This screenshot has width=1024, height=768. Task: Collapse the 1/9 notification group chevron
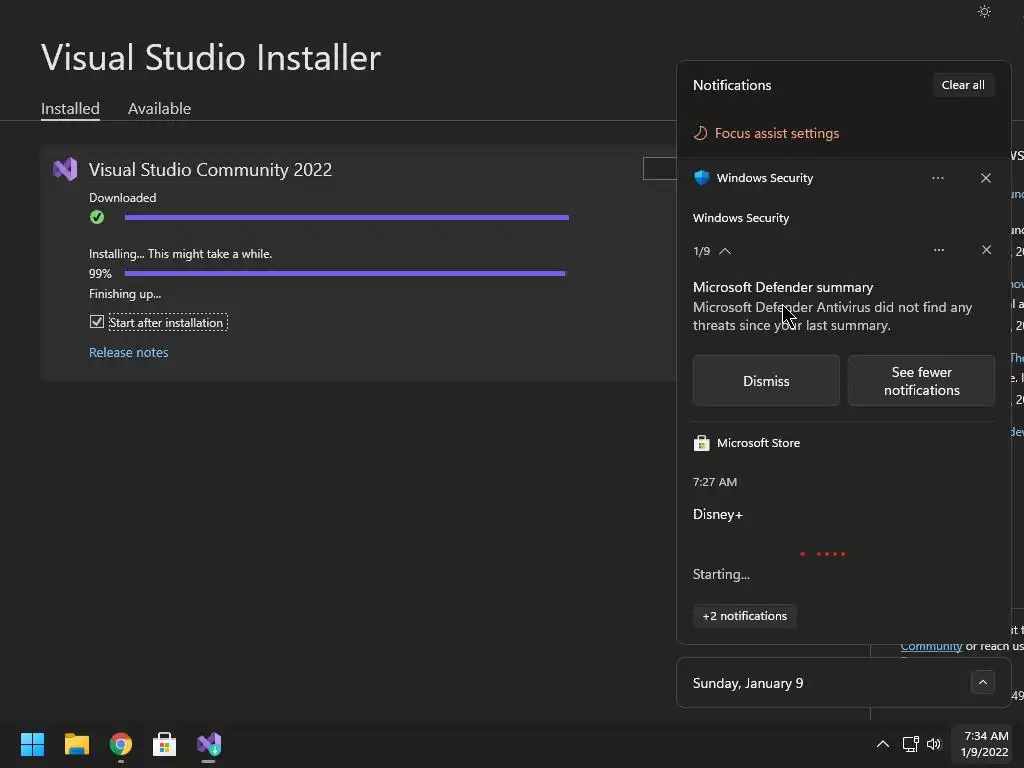[x=725, y=251]
